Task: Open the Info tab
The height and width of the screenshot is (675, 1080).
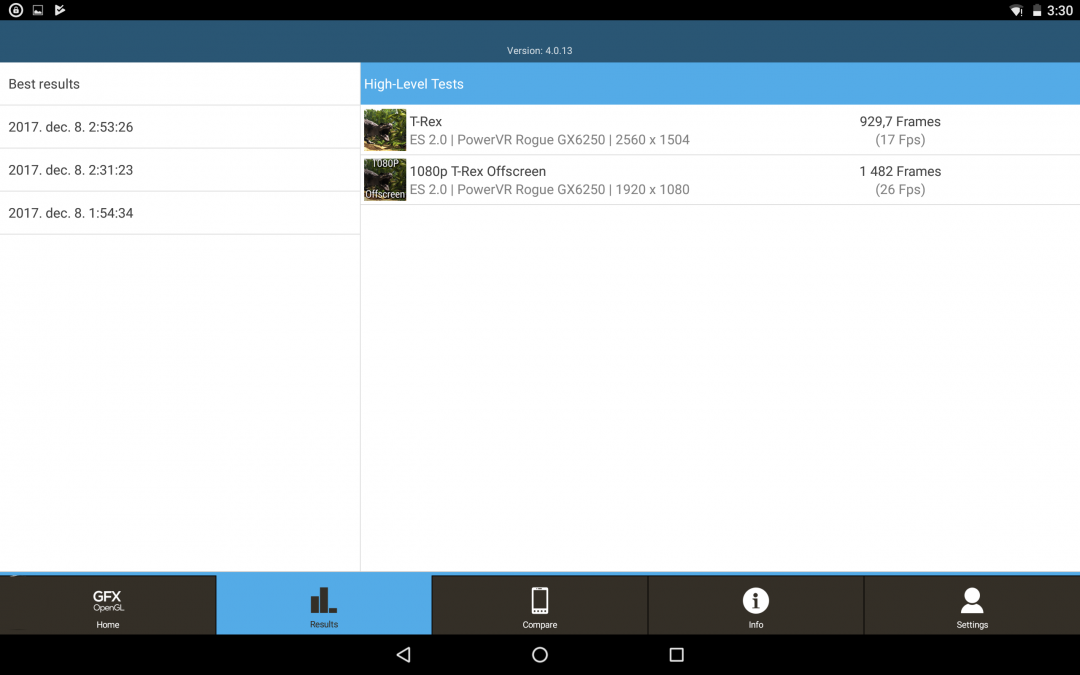Action: pos(756,605)
